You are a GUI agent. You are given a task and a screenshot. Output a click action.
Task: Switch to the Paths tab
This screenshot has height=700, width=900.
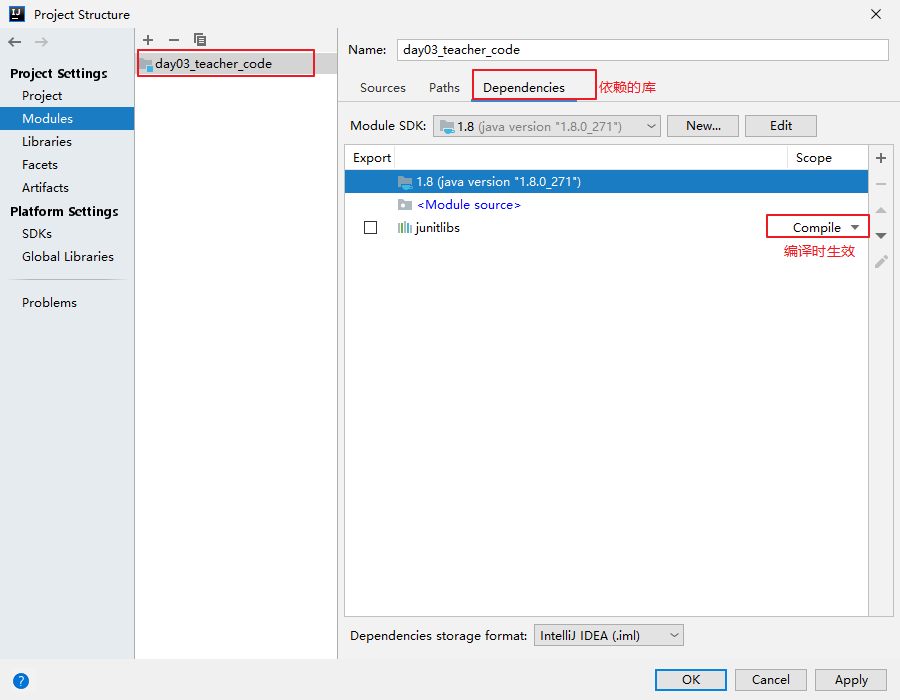click(444, 88)
